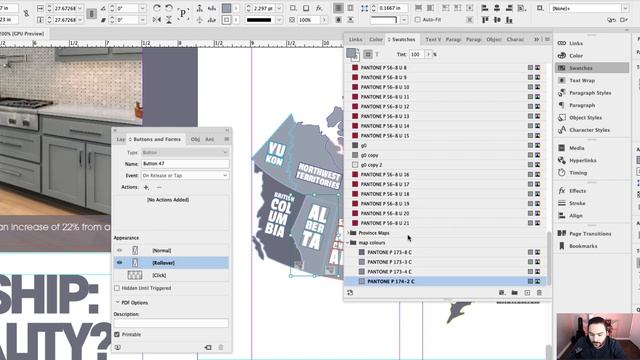The image size is (640, 360).
Task: Click the align horizontal centers icon
Action: [x=497, y=8]
